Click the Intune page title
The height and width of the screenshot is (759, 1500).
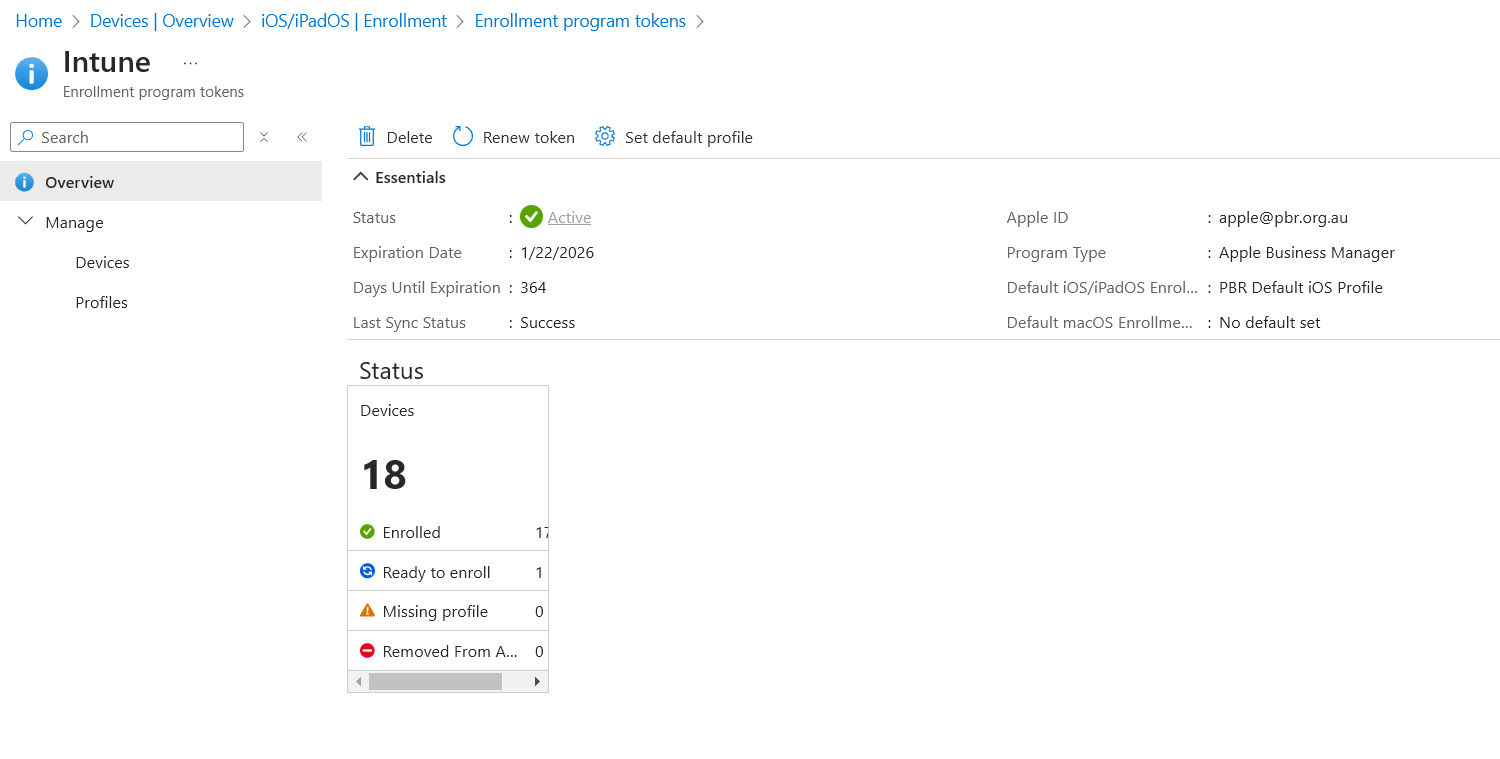tap(107, 62)
